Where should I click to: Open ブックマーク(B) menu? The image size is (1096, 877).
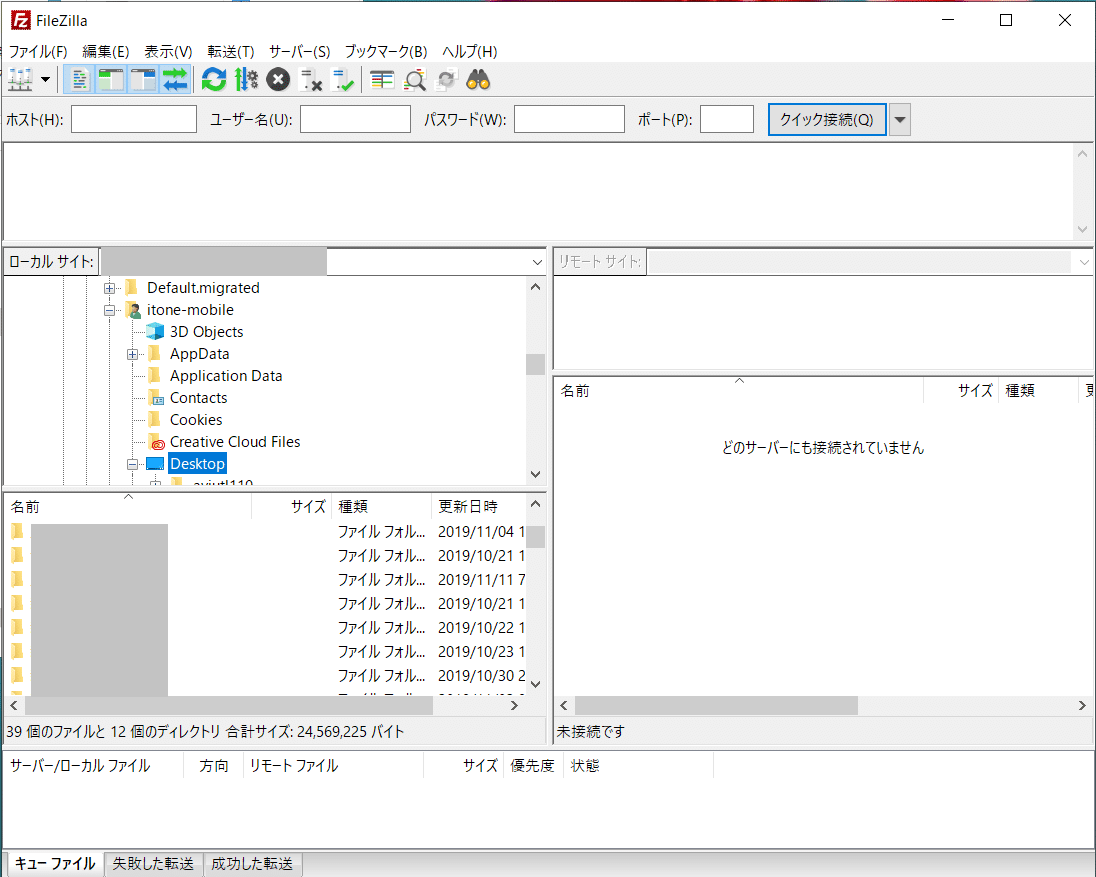386,52
